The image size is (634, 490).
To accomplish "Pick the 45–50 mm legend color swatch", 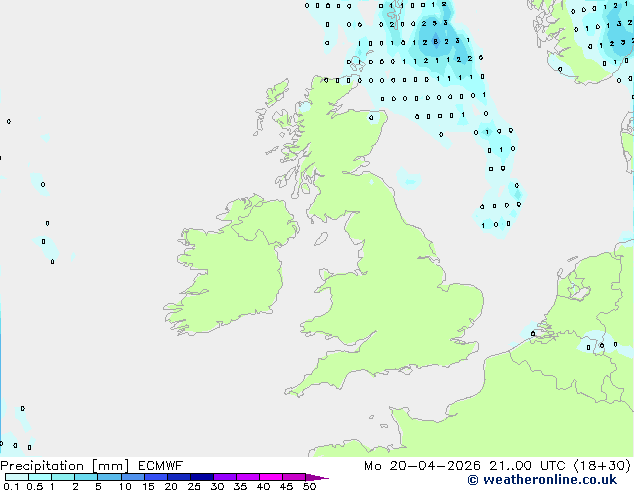I will pyautogui.click(x=294, y=477).
